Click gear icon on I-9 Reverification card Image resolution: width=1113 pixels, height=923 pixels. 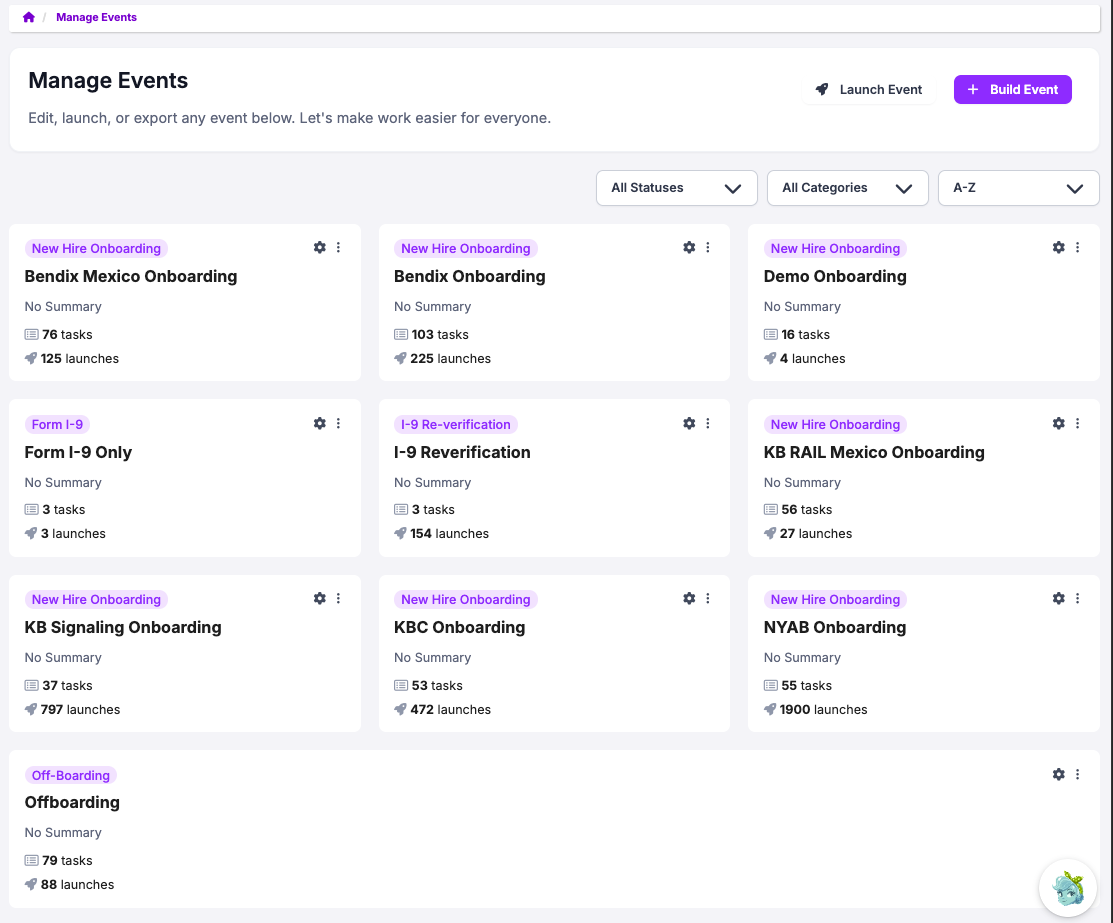click(x=689, y=423)
